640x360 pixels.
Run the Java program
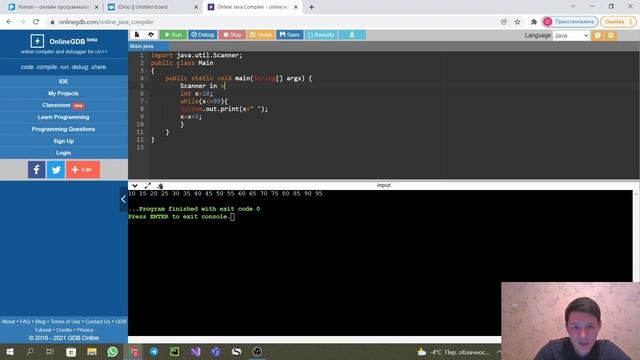[173, 35]
